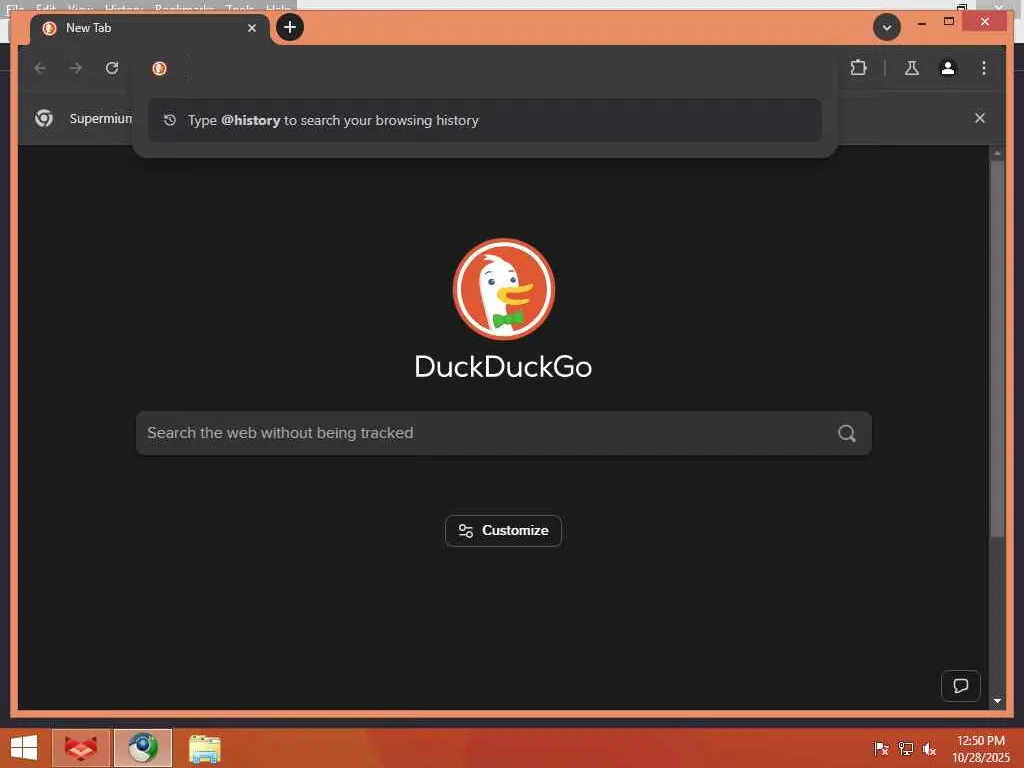
Task: Maximize the Supermium window
Action: pyautogui.click(x=949, y=22)
